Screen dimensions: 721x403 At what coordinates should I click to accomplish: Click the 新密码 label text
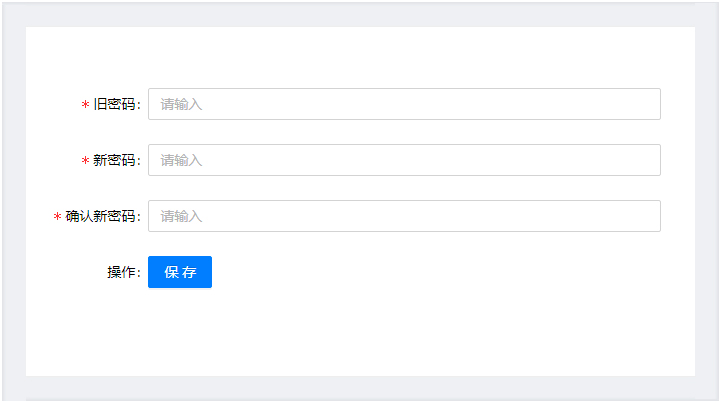pos(114,160)
